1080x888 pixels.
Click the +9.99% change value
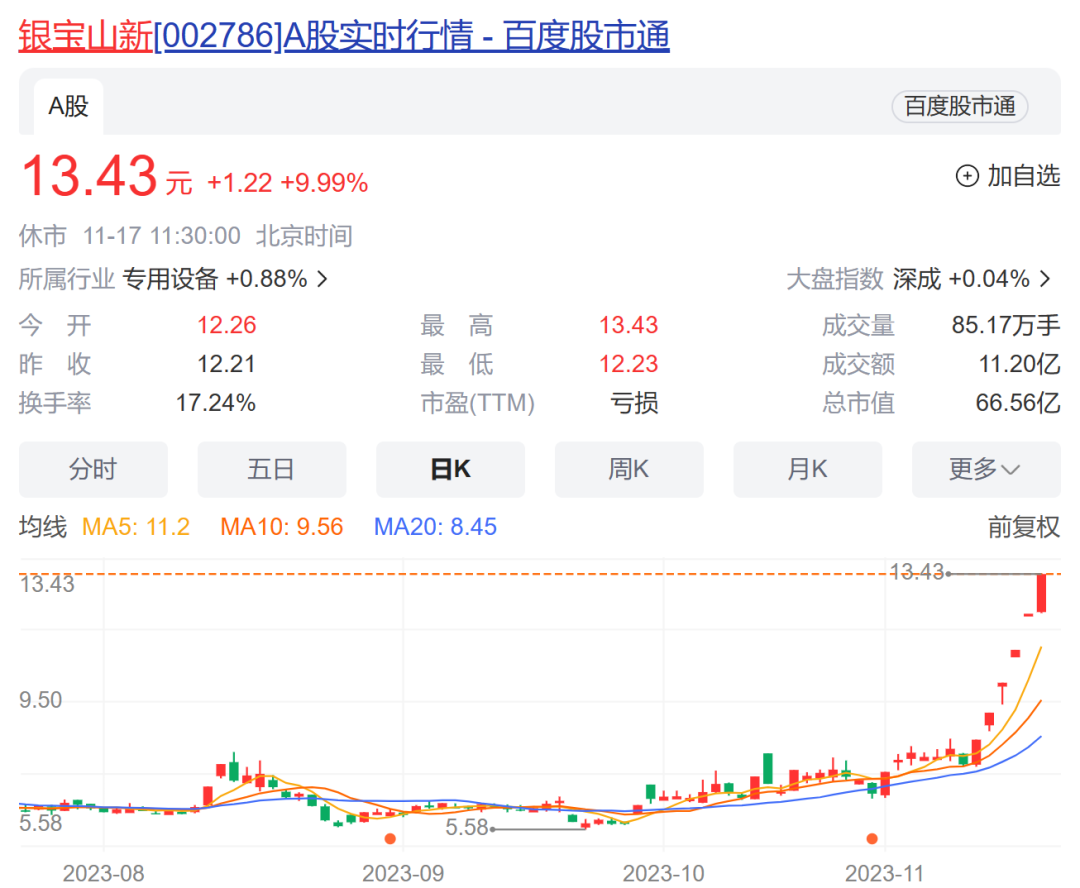(x=324, y=183)
